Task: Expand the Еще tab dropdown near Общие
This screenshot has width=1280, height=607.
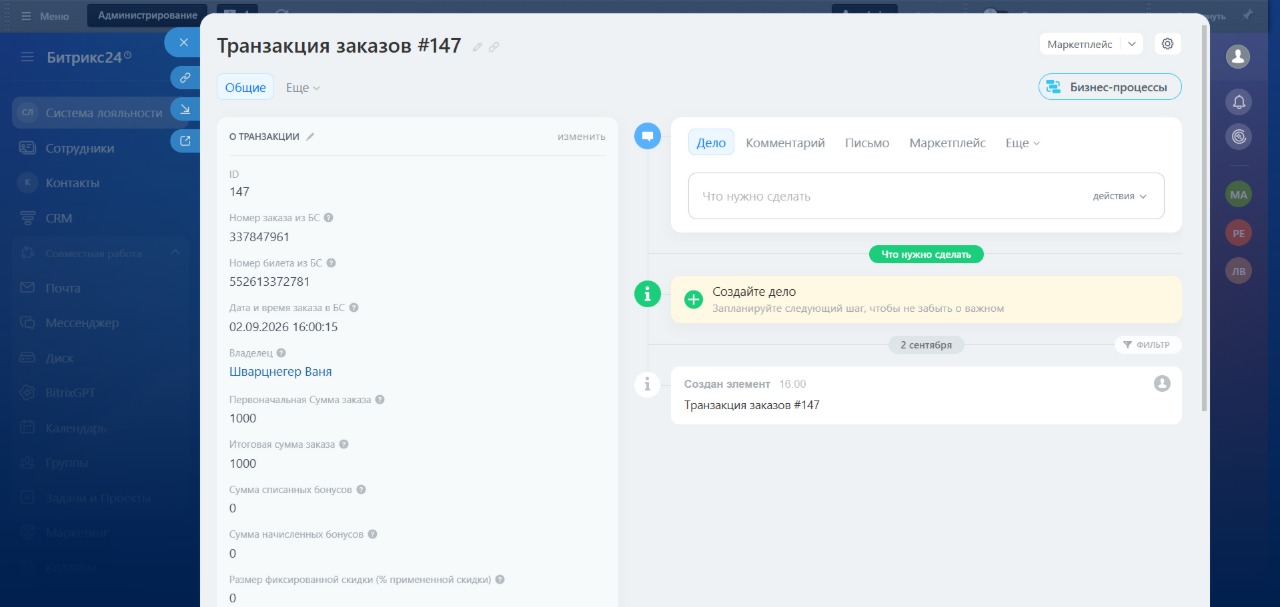Action: click(x=303, y=88)
